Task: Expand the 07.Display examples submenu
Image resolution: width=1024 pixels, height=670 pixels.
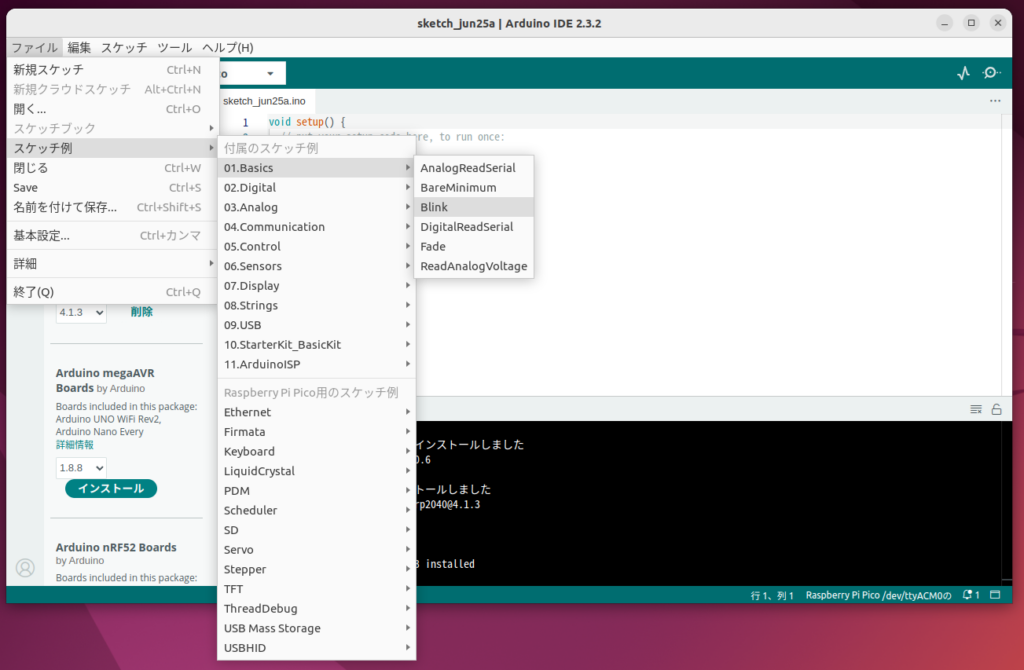Action: click(317, 285)
